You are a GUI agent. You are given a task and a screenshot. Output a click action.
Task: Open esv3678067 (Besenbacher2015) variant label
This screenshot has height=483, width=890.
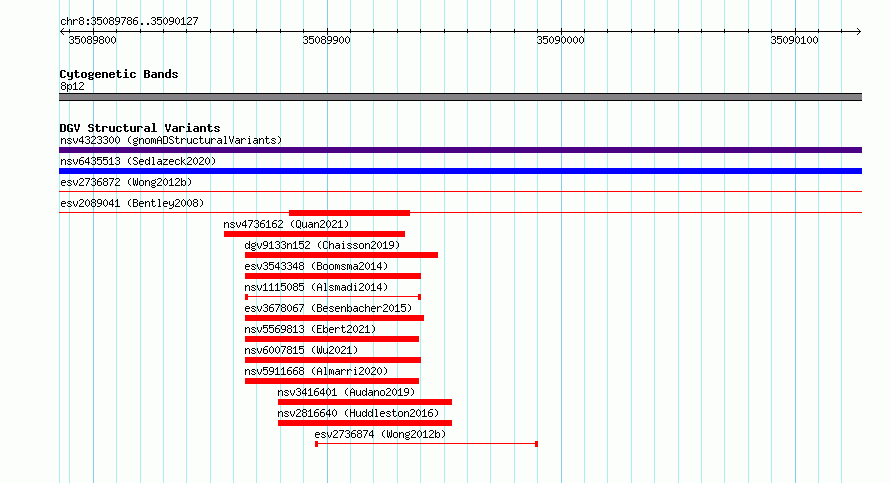328,308
